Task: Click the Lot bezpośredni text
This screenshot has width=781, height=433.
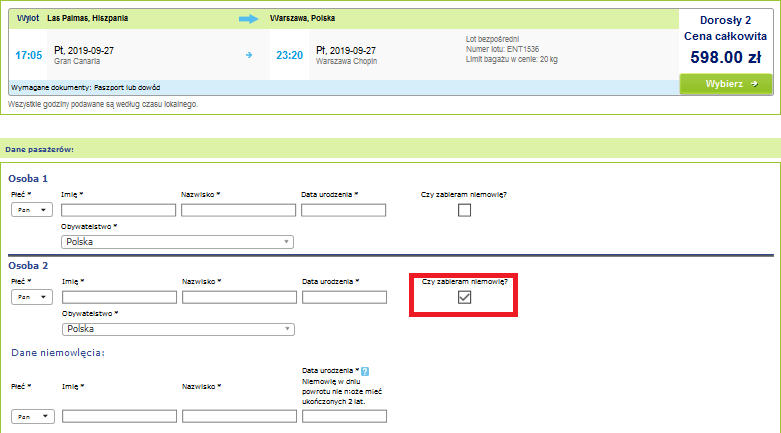Action: point(492,39)
